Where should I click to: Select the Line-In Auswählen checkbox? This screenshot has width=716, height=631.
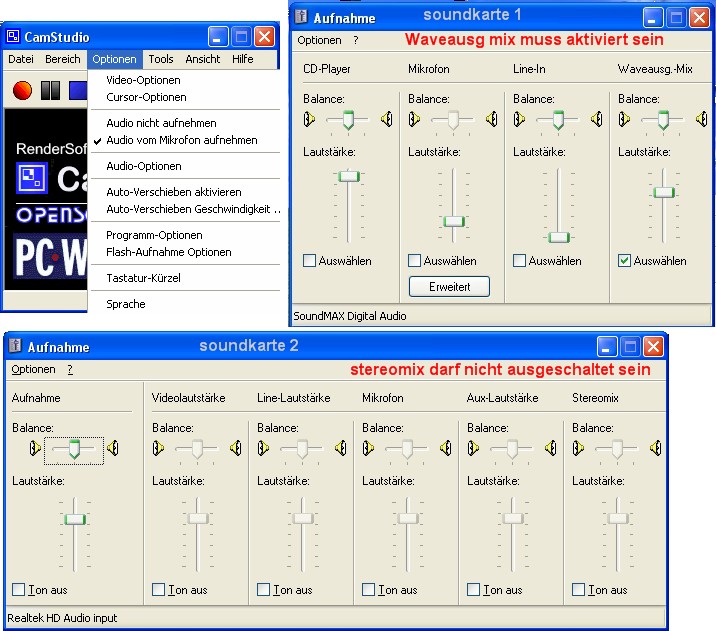tap(519, 261)
